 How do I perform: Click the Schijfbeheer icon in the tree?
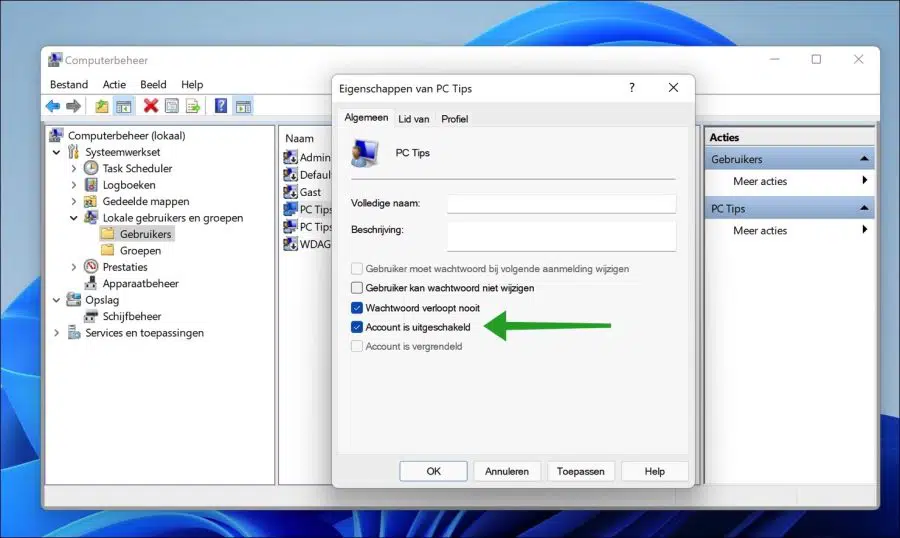coord(91,316)
